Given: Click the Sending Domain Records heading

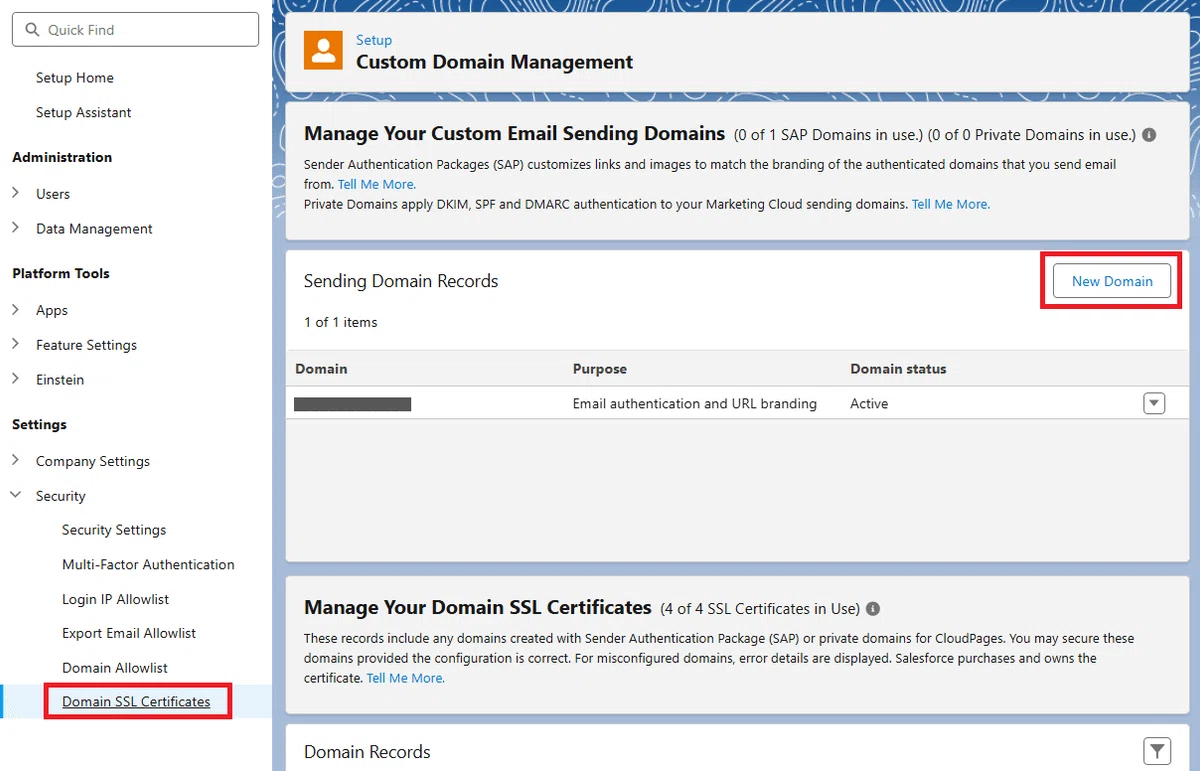Looking at the screenshot, I should click(x=401, y=281).
